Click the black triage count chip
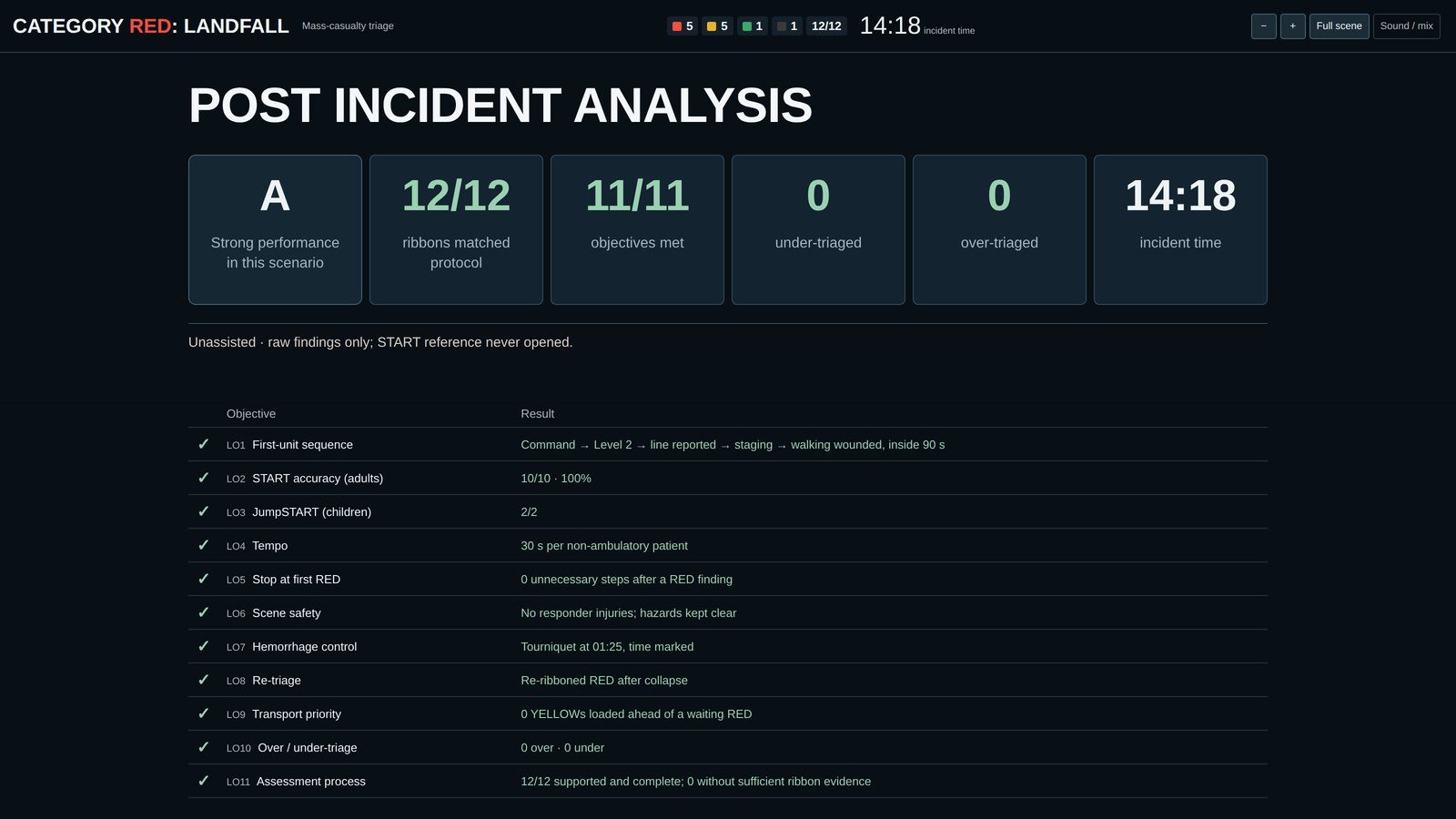The width and height of the screenshot is (1456, 819). 787,26
